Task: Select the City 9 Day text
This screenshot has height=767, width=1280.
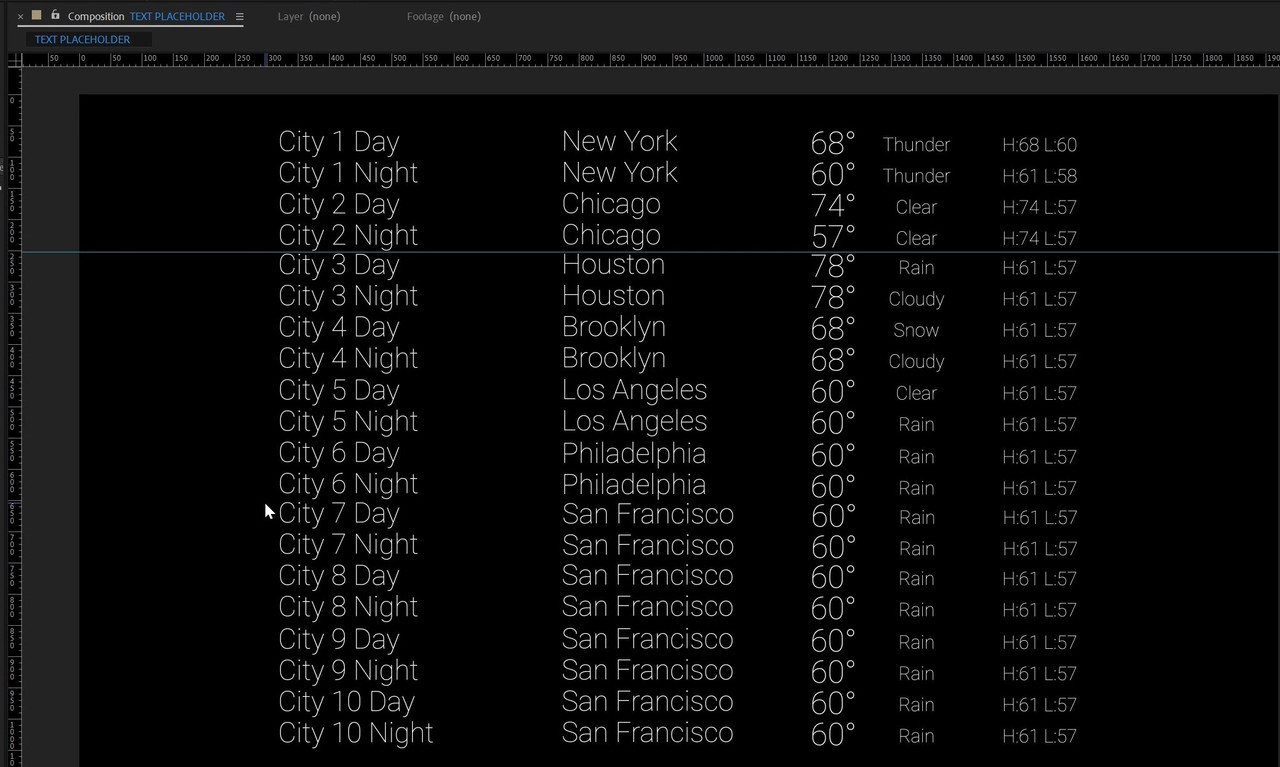Action: (339, 640)
